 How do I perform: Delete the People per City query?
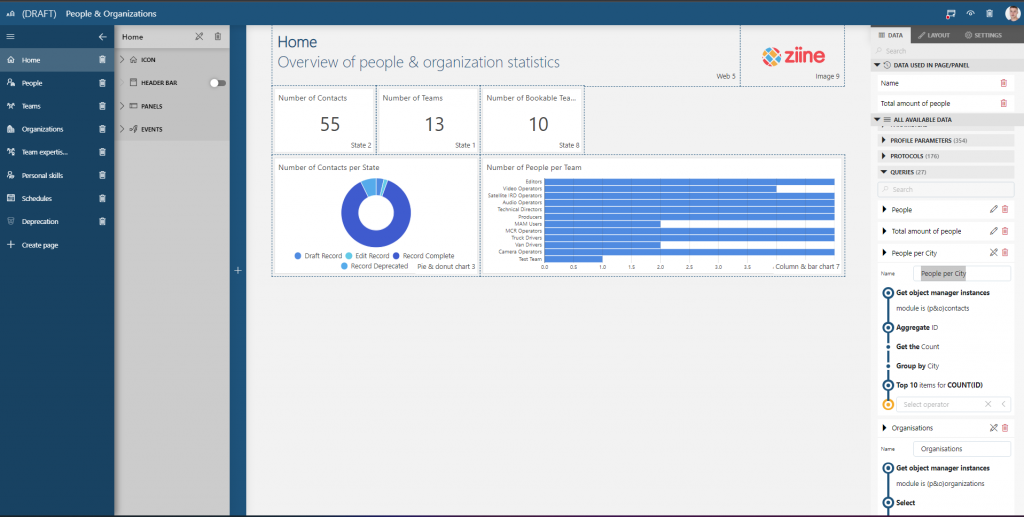1005,253
